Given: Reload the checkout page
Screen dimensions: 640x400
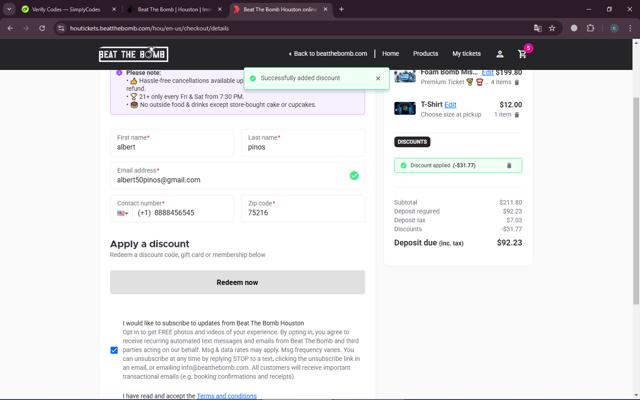Looking at the screenshot, I should point(42,28).
